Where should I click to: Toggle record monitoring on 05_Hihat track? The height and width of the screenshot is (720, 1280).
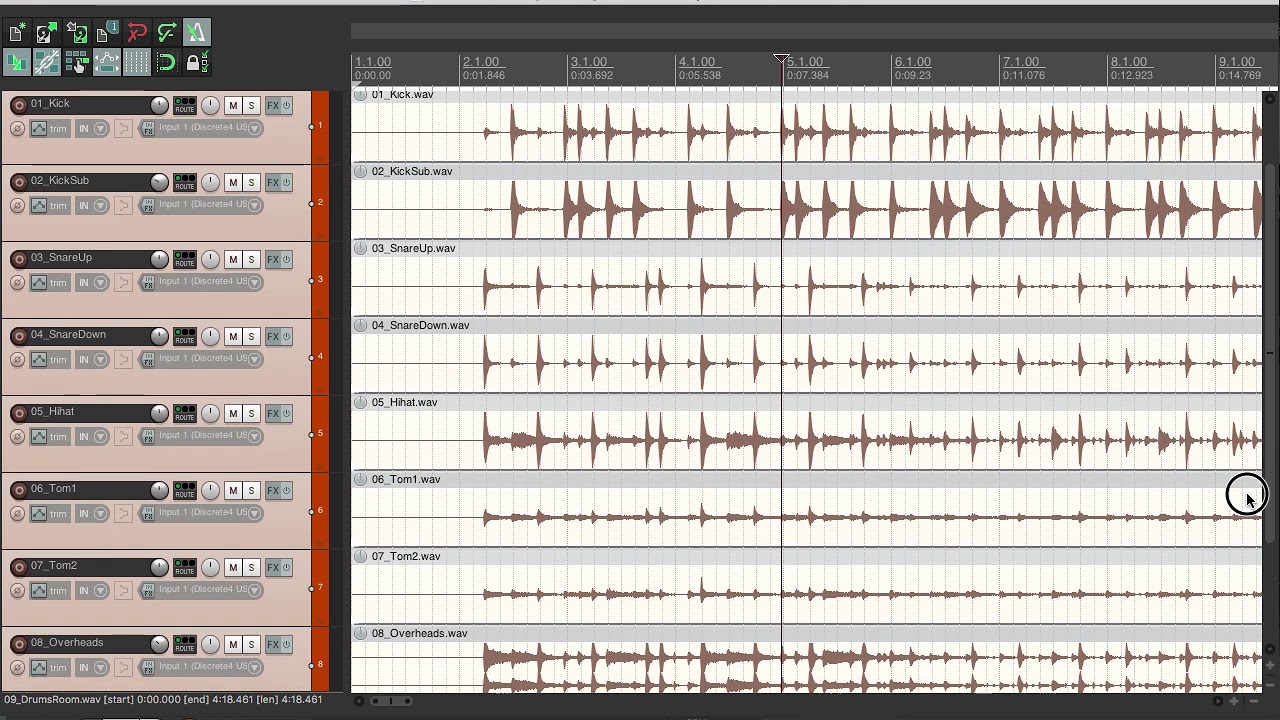tap(123, 436)
